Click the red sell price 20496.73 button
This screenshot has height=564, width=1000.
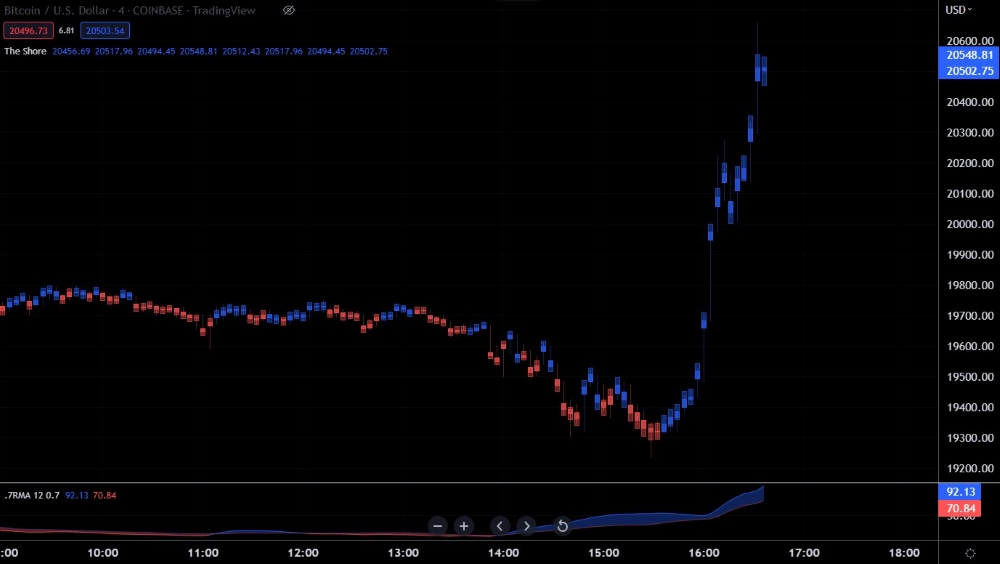tap(28, 31)
